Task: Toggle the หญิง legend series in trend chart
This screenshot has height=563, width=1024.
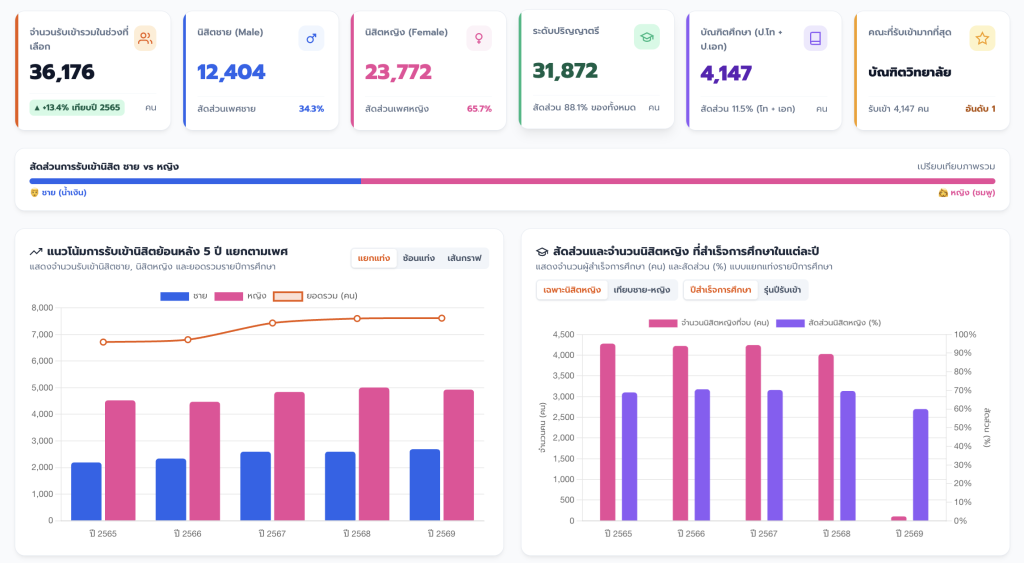Action: [x=240, y=296]
